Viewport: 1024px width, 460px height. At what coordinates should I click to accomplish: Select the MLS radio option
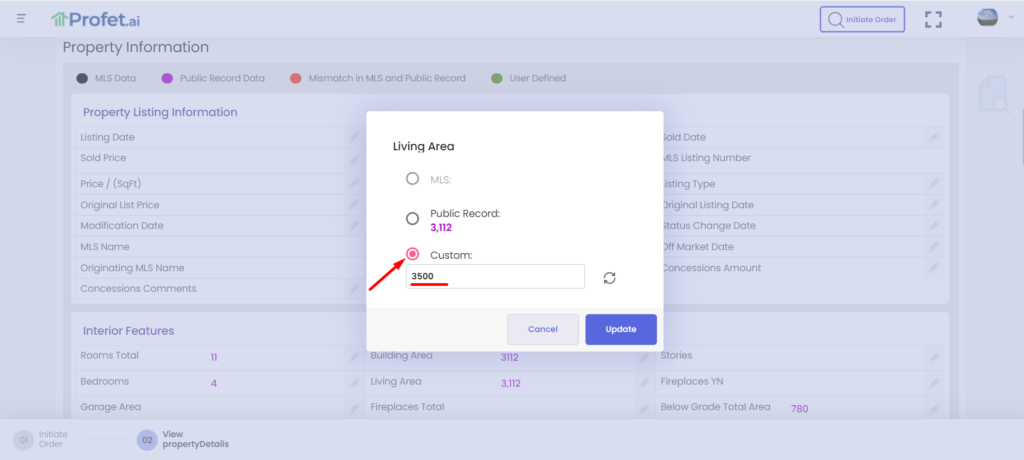click(412, 179)
